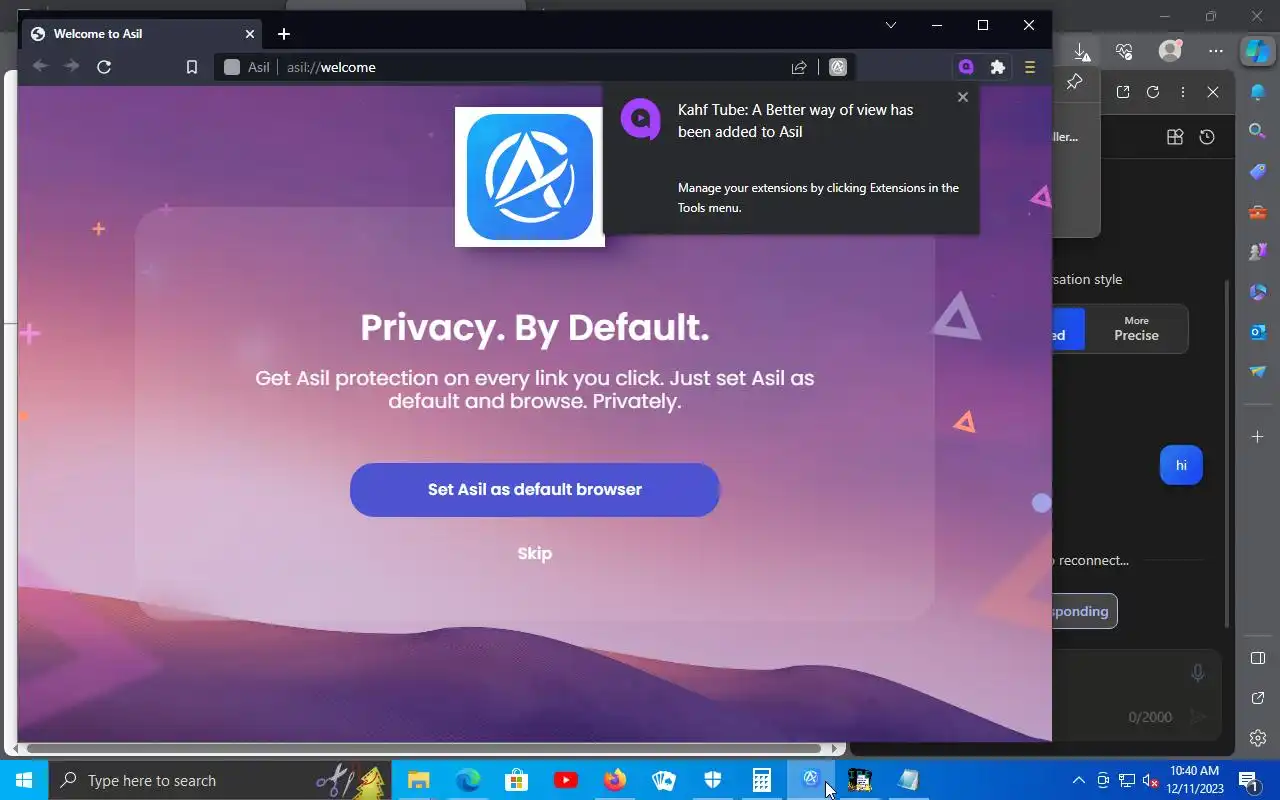Select More Precise conversation style
1280x800 pixels.
[1136, 329]
